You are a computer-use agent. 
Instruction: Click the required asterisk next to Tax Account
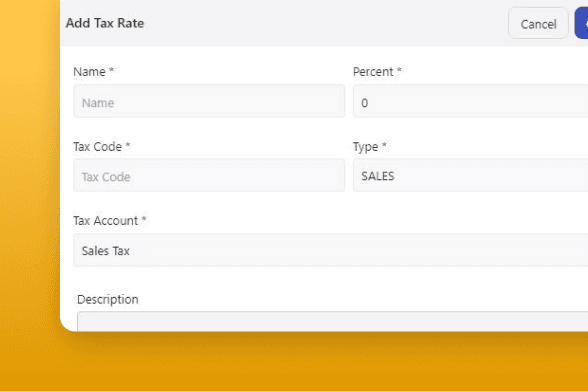click(144, 219)
